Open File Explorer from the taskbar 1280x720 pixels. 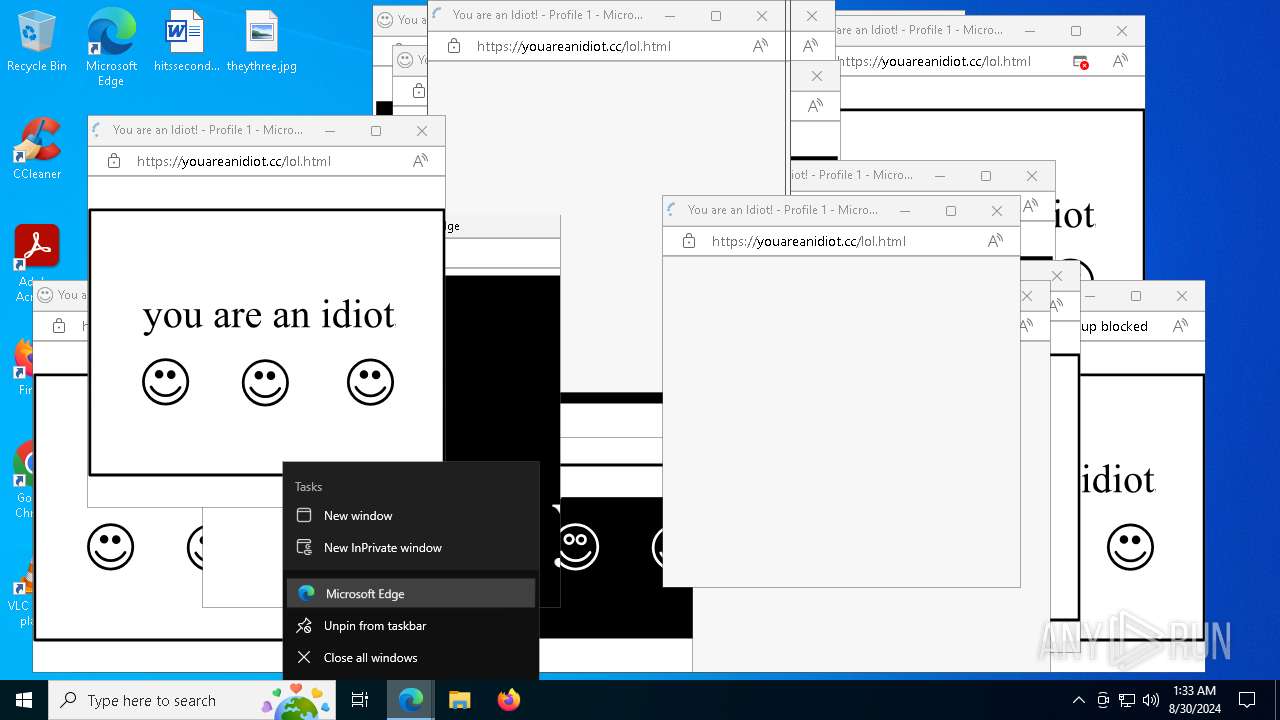[x=459, y=700]
